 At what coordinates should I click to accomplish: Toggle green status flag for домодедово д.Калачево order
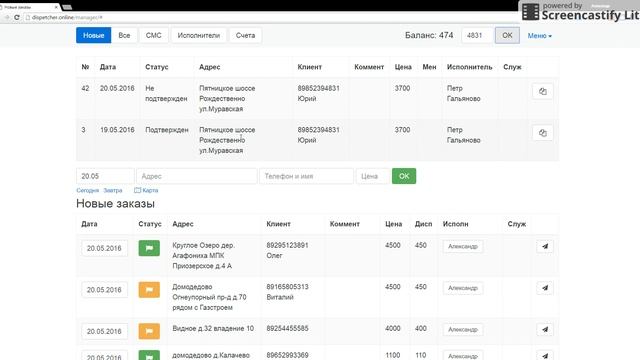149,355
